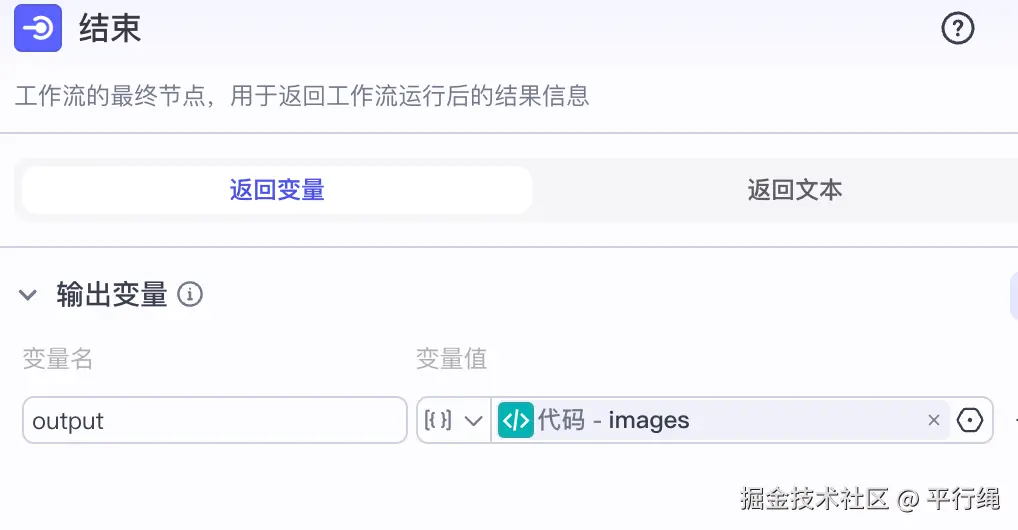Open the variable type dropdown arrow
The width and height of the screenshot is (1018, 530).
coord(474,420)
